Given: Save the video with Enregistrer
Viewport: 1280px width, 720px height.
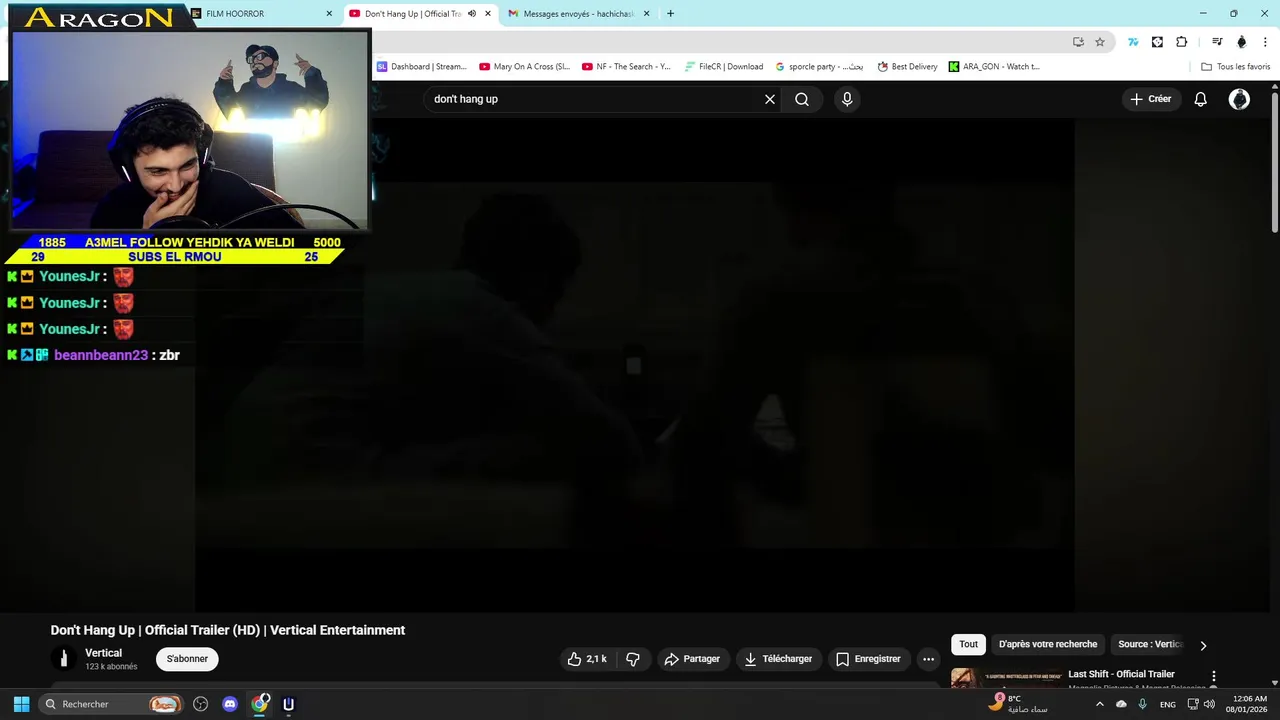Looking at the screenshot, I should (868, 659).
